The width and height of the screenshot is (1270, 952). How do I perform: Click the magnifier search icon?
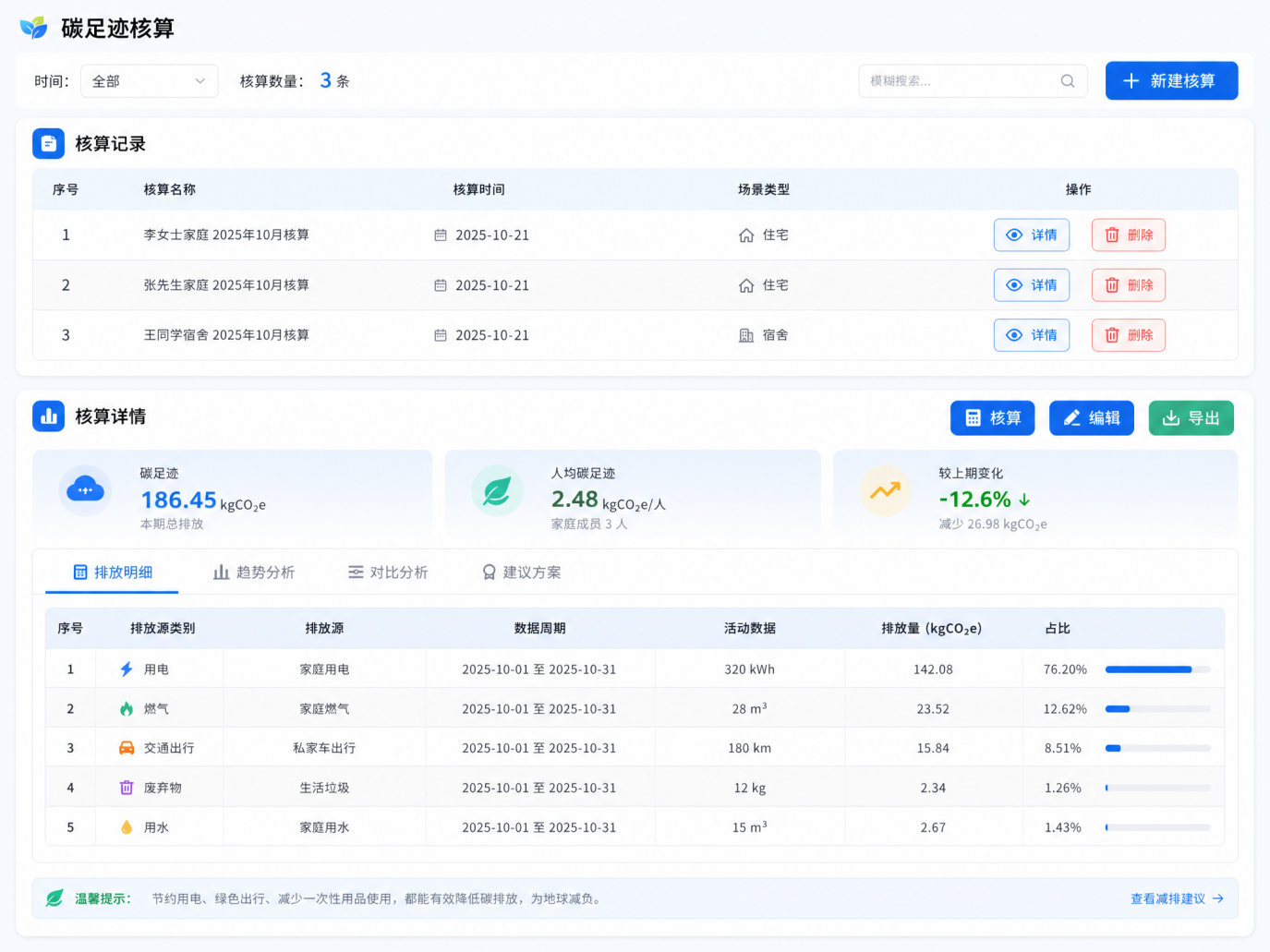(x=1068, y=81)
